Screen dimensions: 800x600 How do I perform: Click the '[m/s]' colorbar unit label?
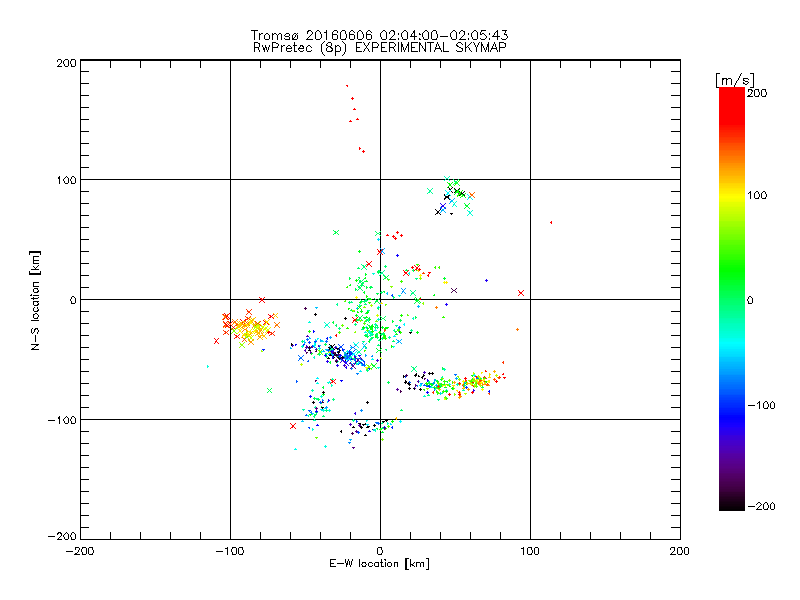735,80
